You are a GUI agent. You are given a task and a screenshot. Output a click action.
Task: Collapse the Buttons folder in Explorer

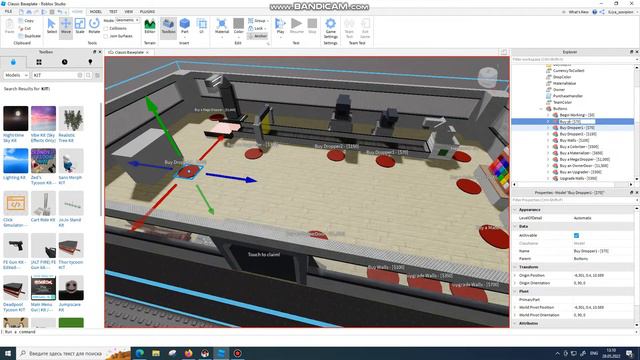tap(541, 109)
